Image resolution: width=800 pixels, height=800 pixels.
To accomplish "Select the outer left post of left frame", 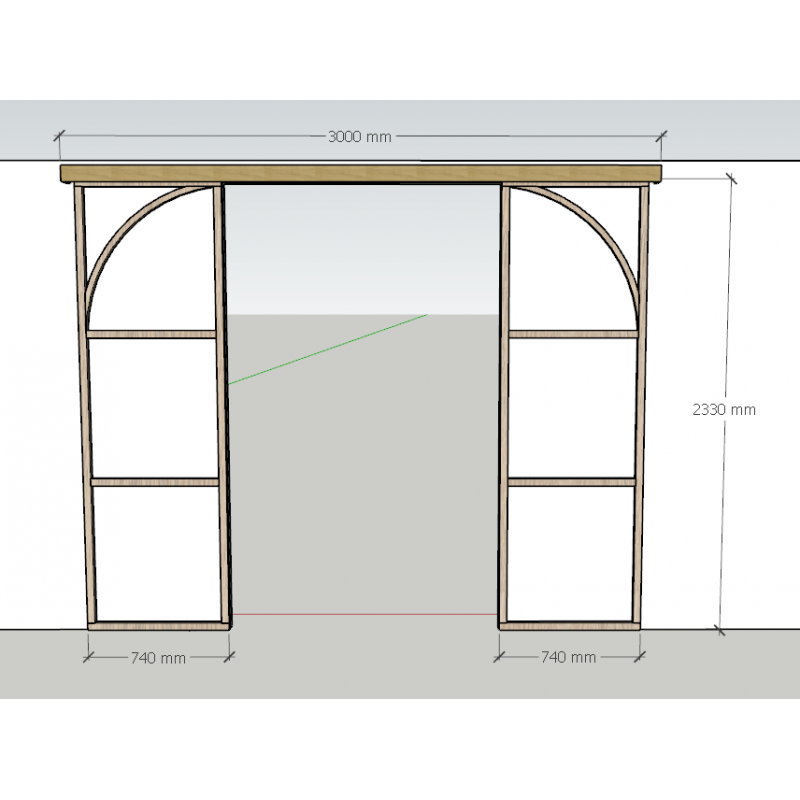I will (84, 400).
